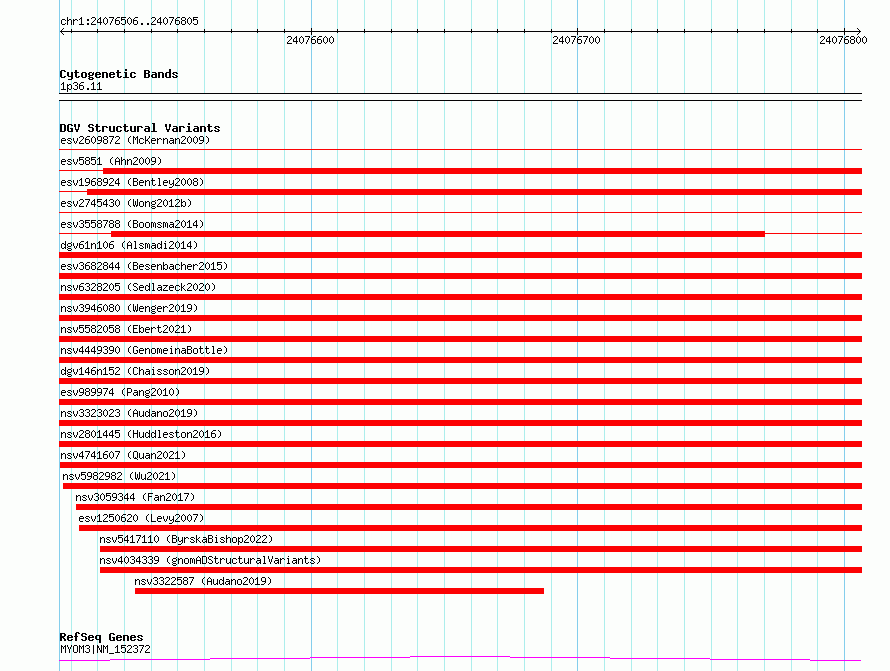Click the red bar under esv5851 (Ahn2009)

click(482, 171)
